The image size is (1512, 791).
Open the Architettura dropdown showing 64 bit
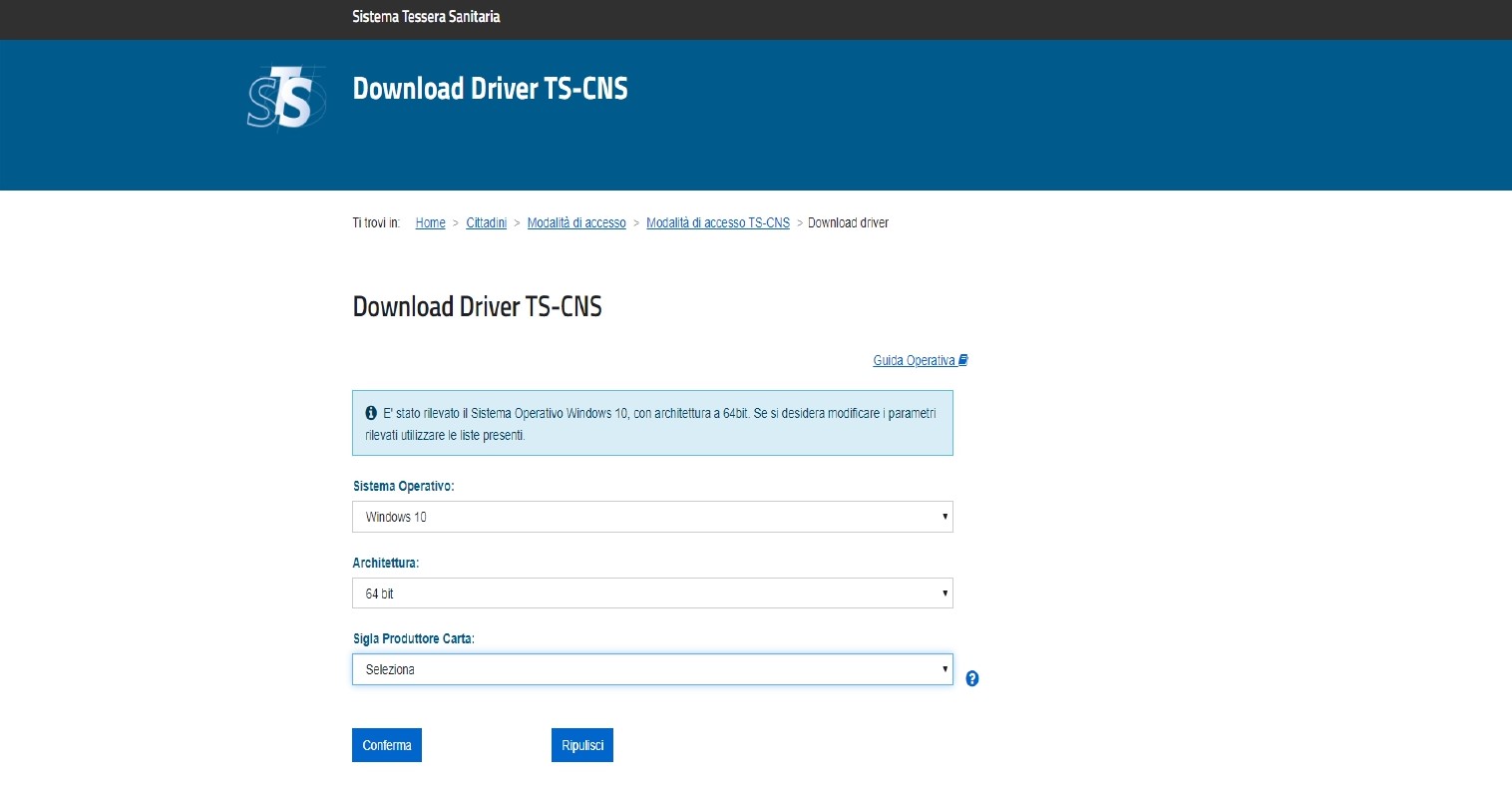coord(652,593)
